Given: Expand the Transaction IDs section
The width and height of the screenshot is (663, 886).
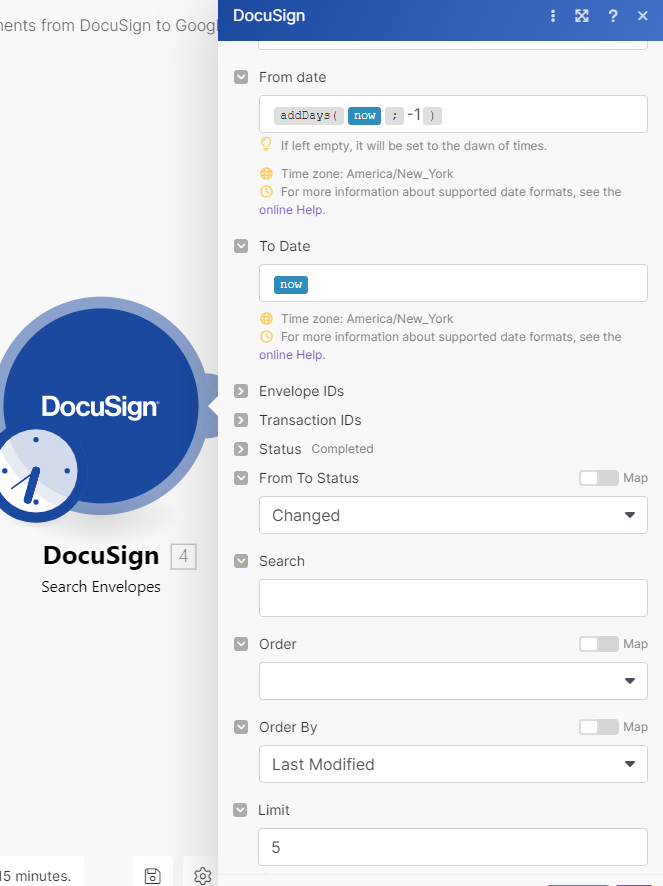Looking at the screenshot, I should (x=241, y=420).
